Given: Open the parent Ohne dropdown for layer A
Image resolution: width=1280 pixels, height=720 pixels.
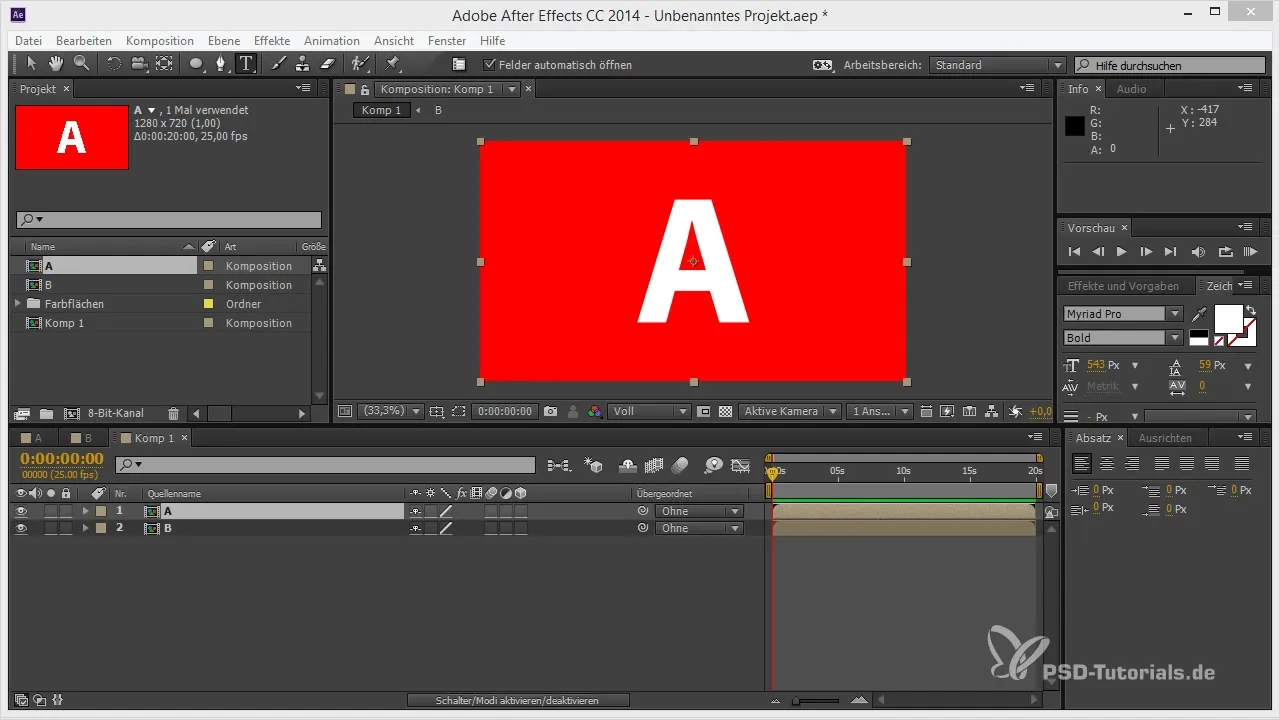Looking at the screenshot, I should point(699,511).
